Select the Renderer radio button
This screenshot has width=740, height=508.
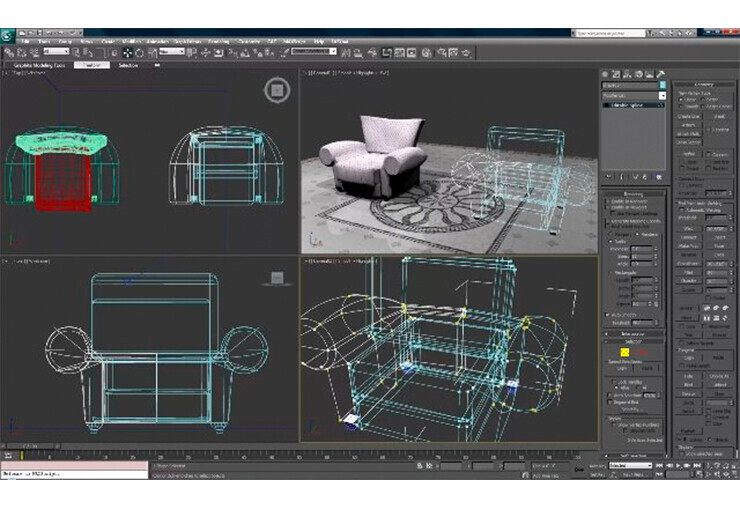(637, 234)
